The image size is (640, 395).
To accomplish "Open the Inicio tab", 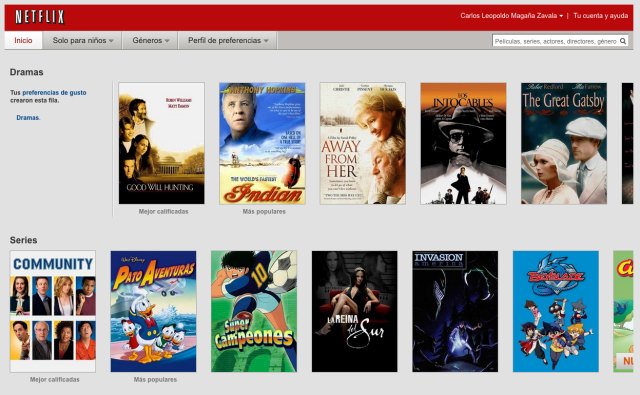I will click(23, 40).
